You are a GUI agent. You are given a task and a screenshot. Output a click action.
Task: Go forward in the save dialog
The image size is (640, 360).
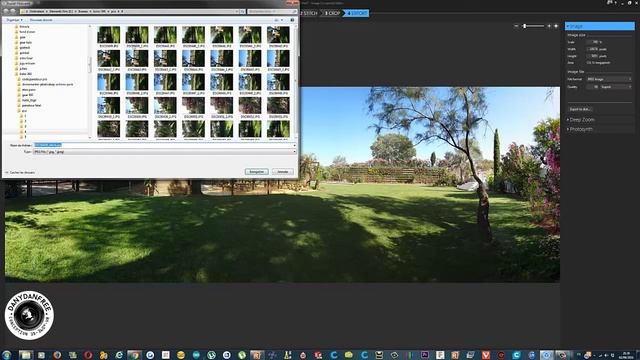(13, 11)
